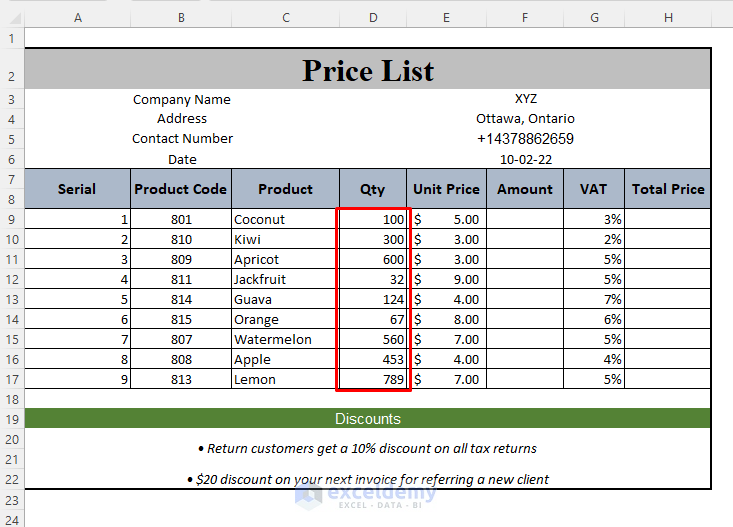This screenshot has height=527, width=733.
Task: Click row 9 header
Action: (x=12, y=219)
